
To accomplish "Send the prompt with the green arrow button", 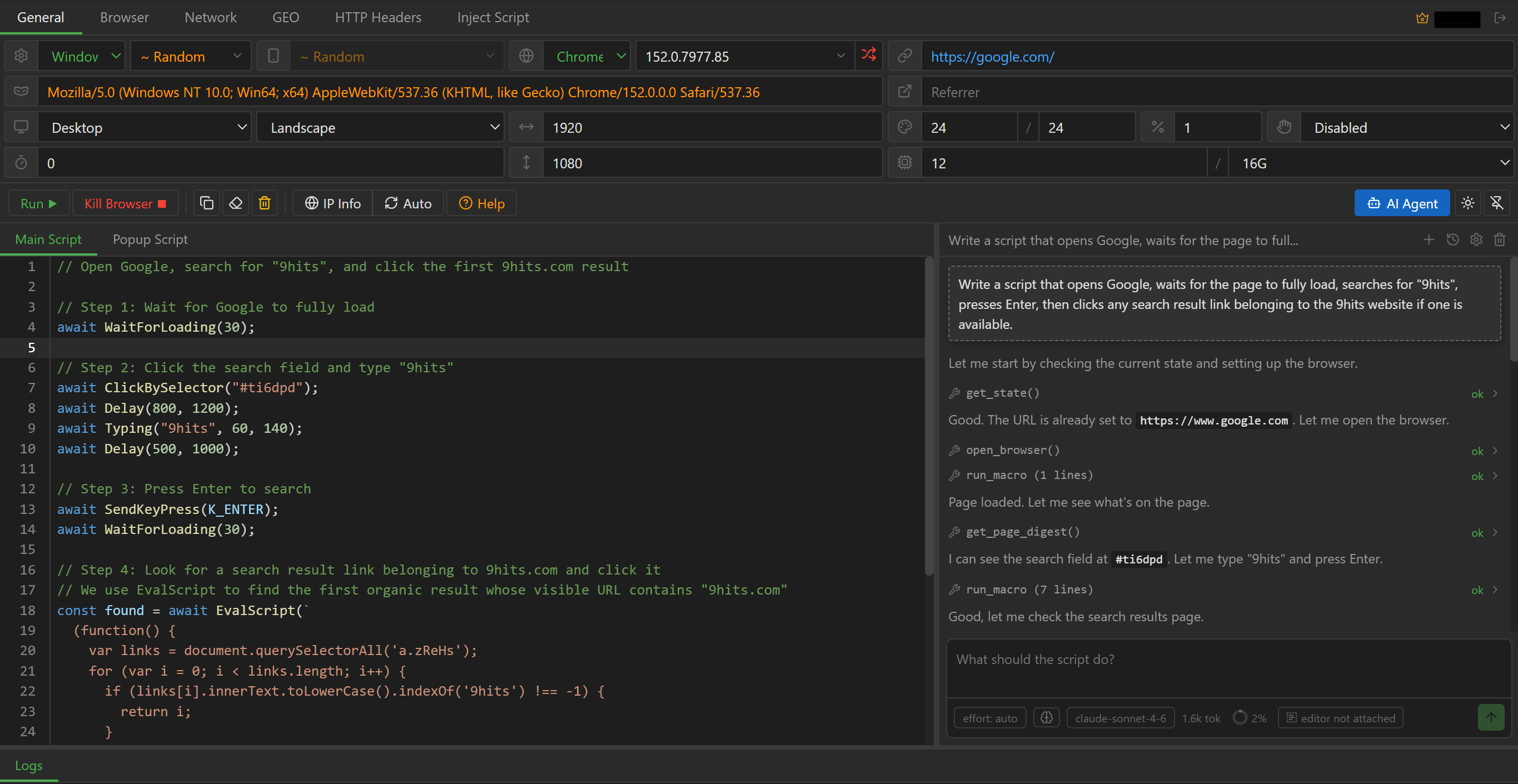I will click(1491, 717).
